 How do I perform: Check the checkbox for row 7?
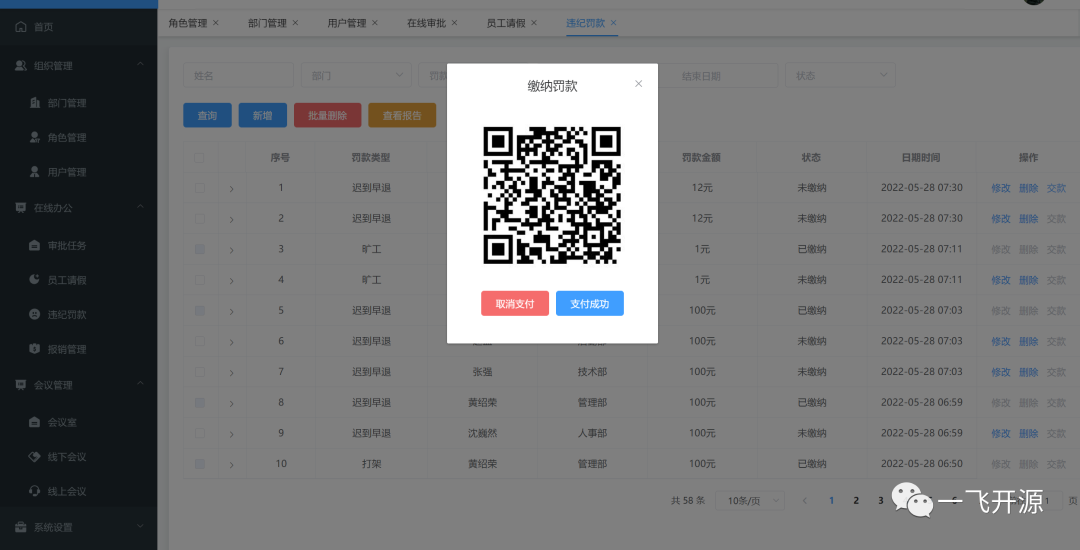pyautogui.click(x=199, y=372)
